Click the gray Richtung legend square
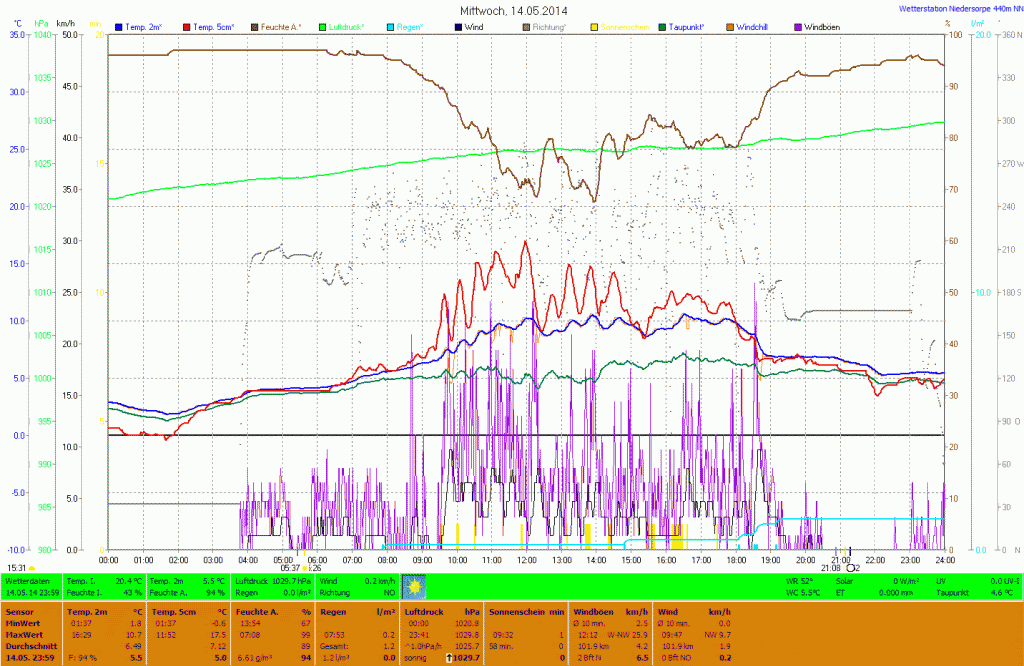The image size is (1024, 666). coord(527,26)
